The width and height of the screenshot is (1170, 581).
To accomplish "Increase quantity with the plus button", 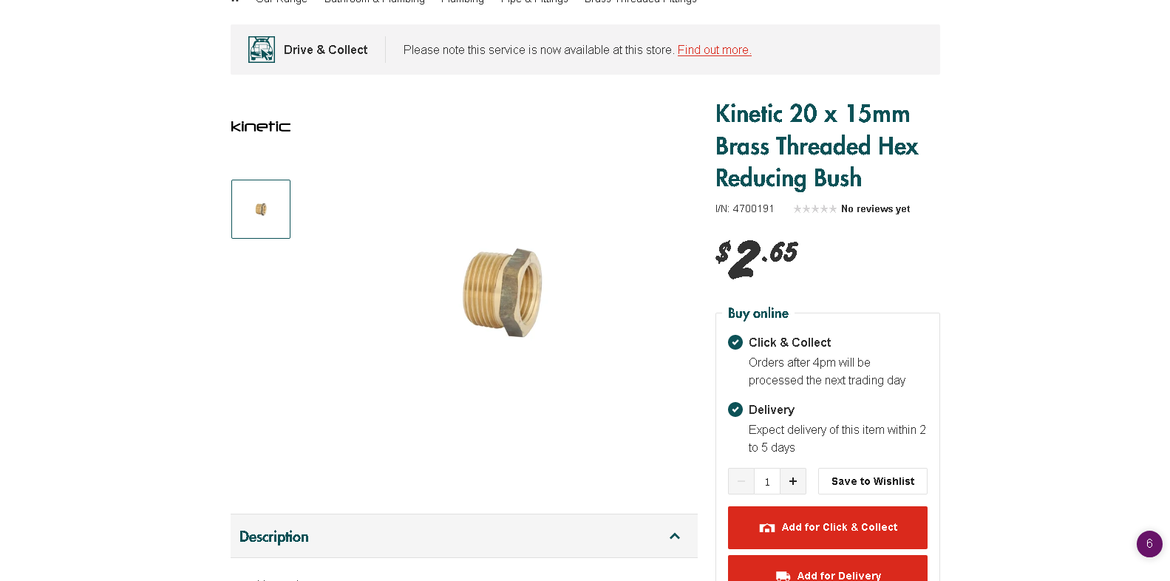I will (793, 481).
